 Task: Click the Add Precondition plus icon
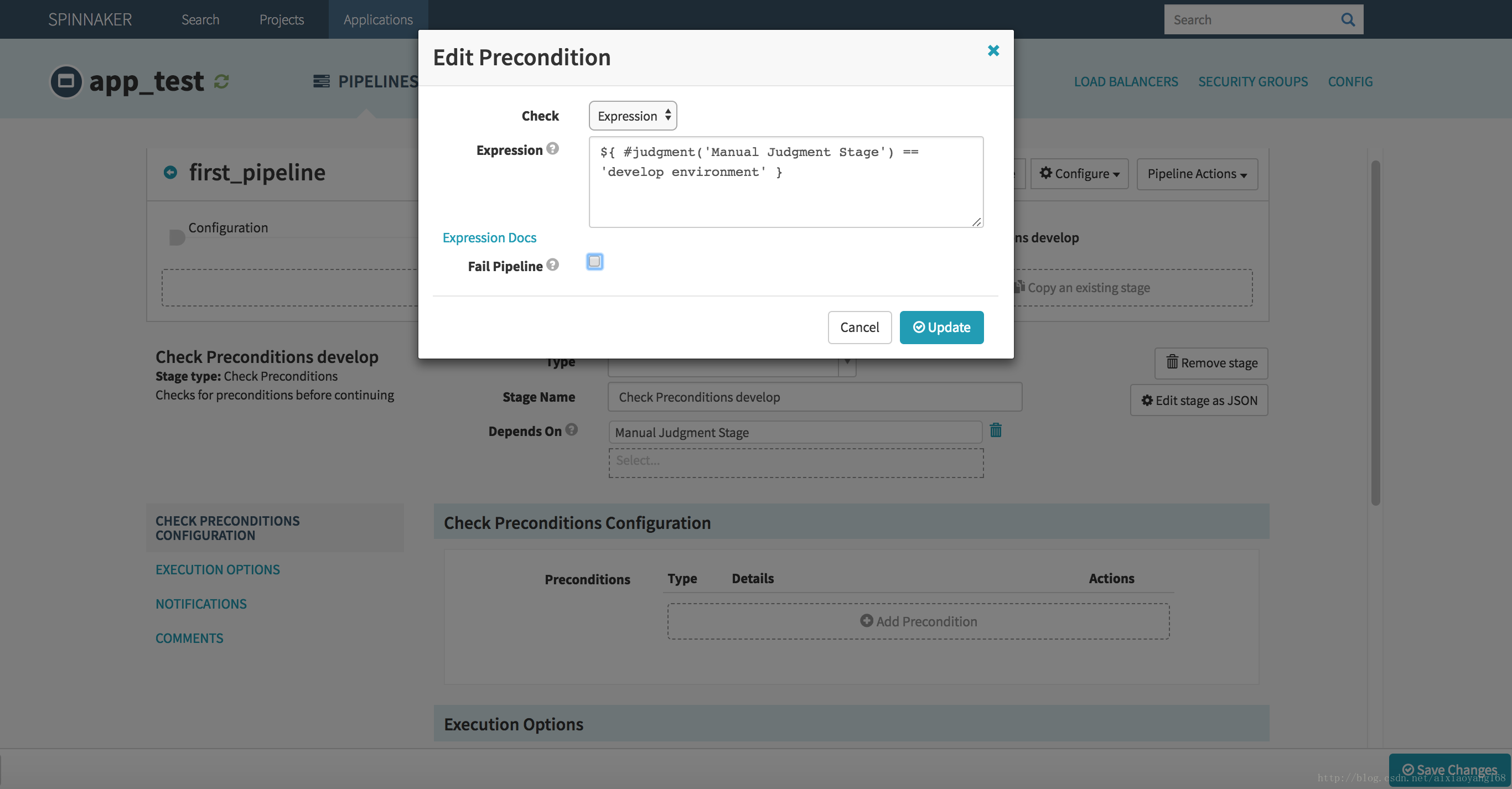(x=866, y=621)
